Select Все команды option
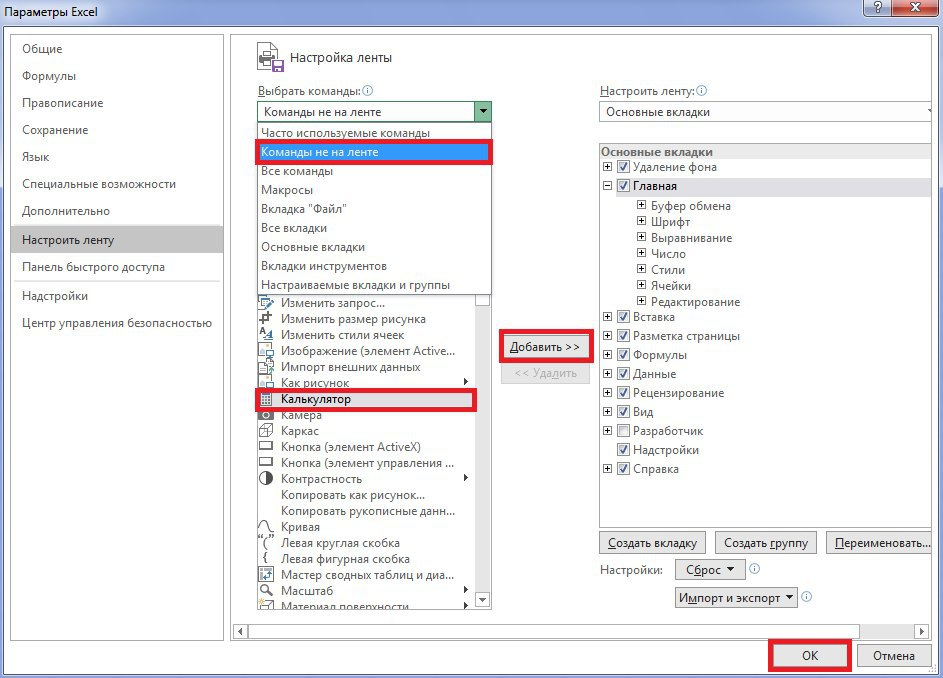The image size is (943, 678). tap(373, 171)
